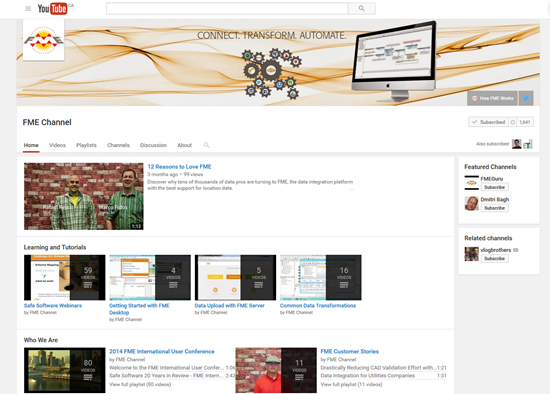Click by FME Channel under Common Data Transformations

coord(296,313)
